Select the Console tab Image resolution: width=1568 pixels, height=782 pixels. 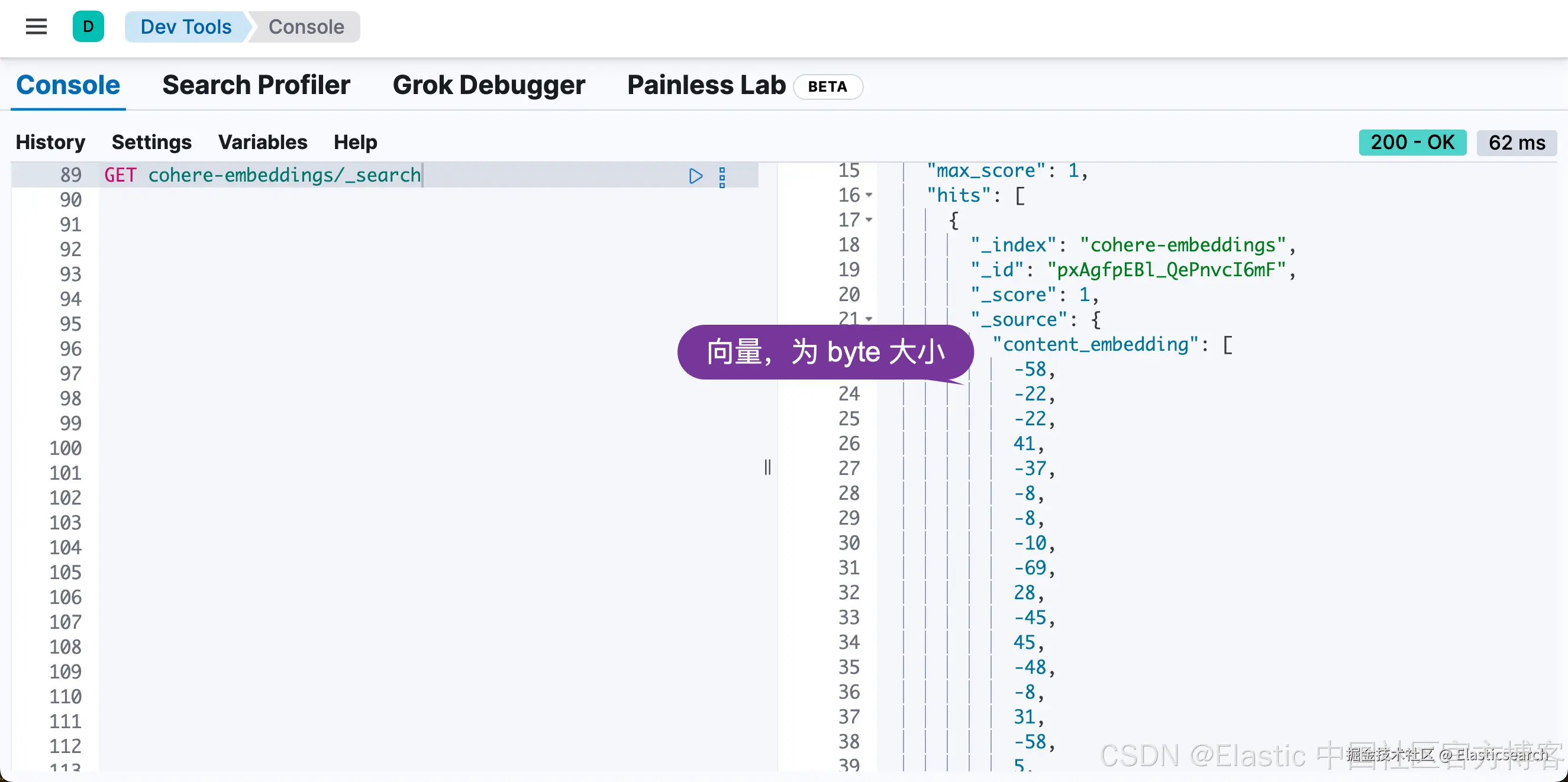click(68, 85)
